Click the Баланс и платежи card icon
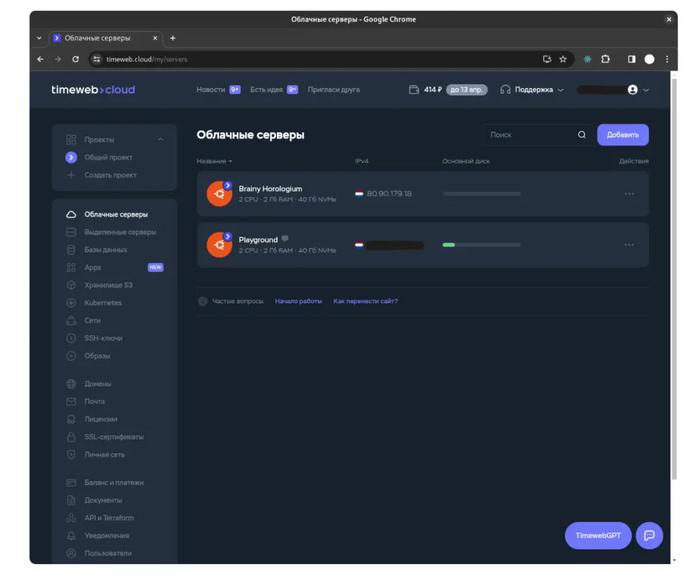 [x=71, y=482]
